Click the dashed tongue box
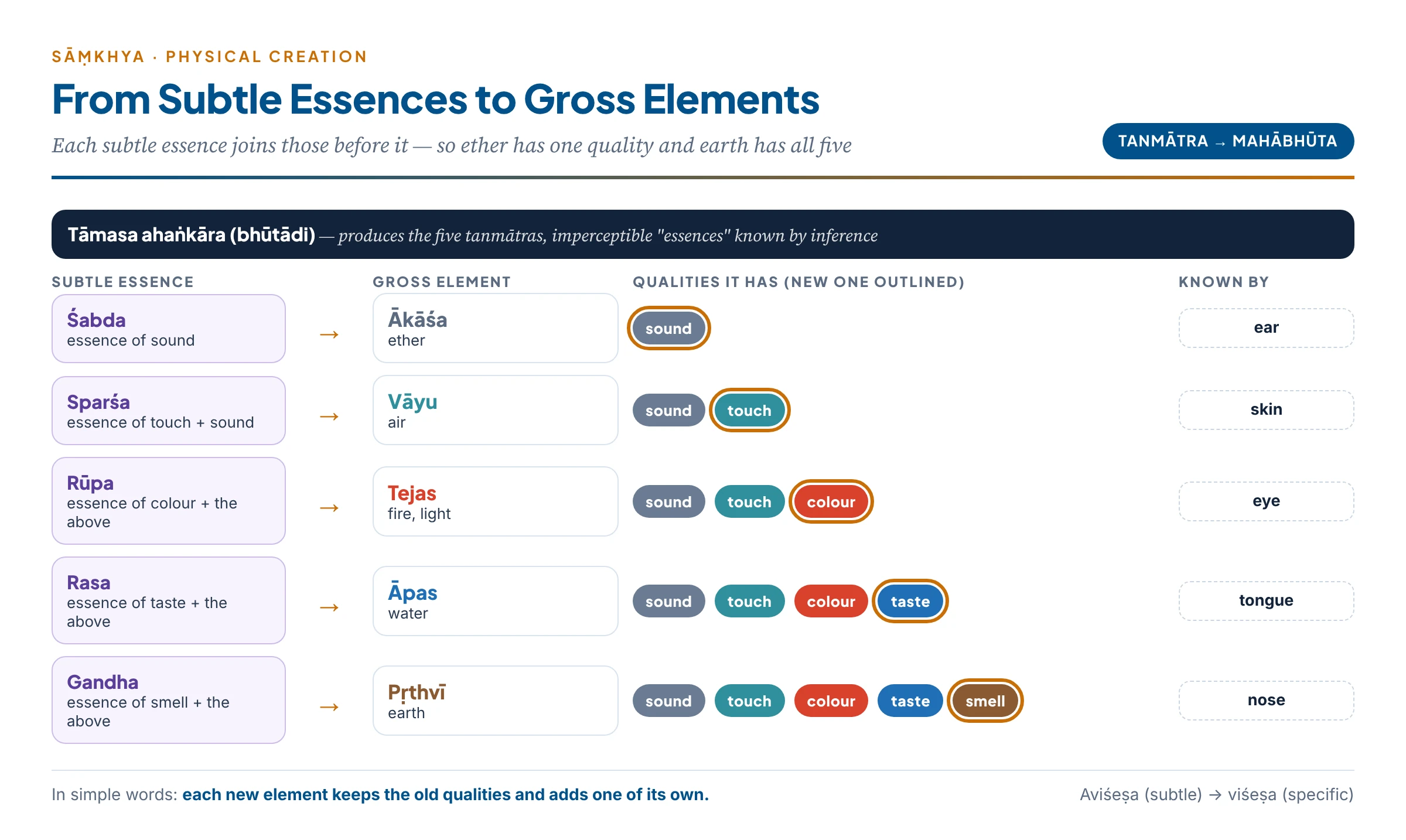Viewport: 1406px width, 840px height. (x=1266, y=601)
